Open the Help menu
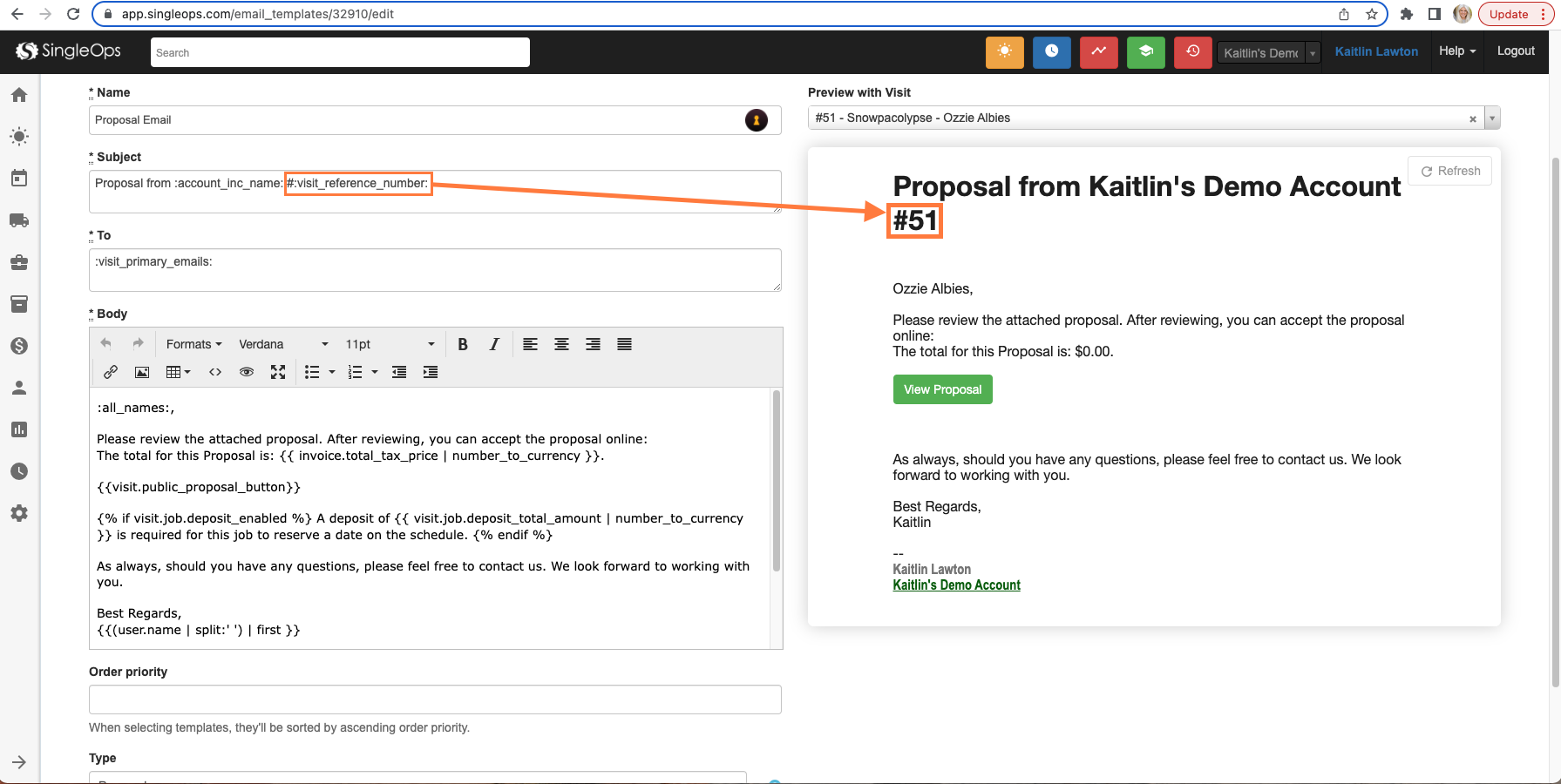 pos(1456,51)
